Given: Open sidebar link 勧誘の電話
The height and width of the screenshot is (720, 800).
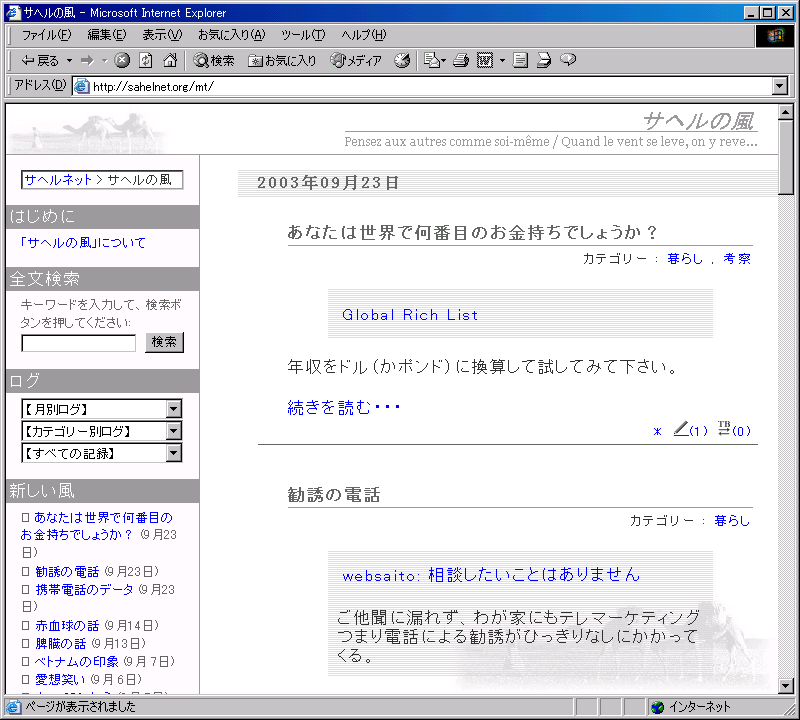Looking at the screenshot, I should tap(67, 572).
